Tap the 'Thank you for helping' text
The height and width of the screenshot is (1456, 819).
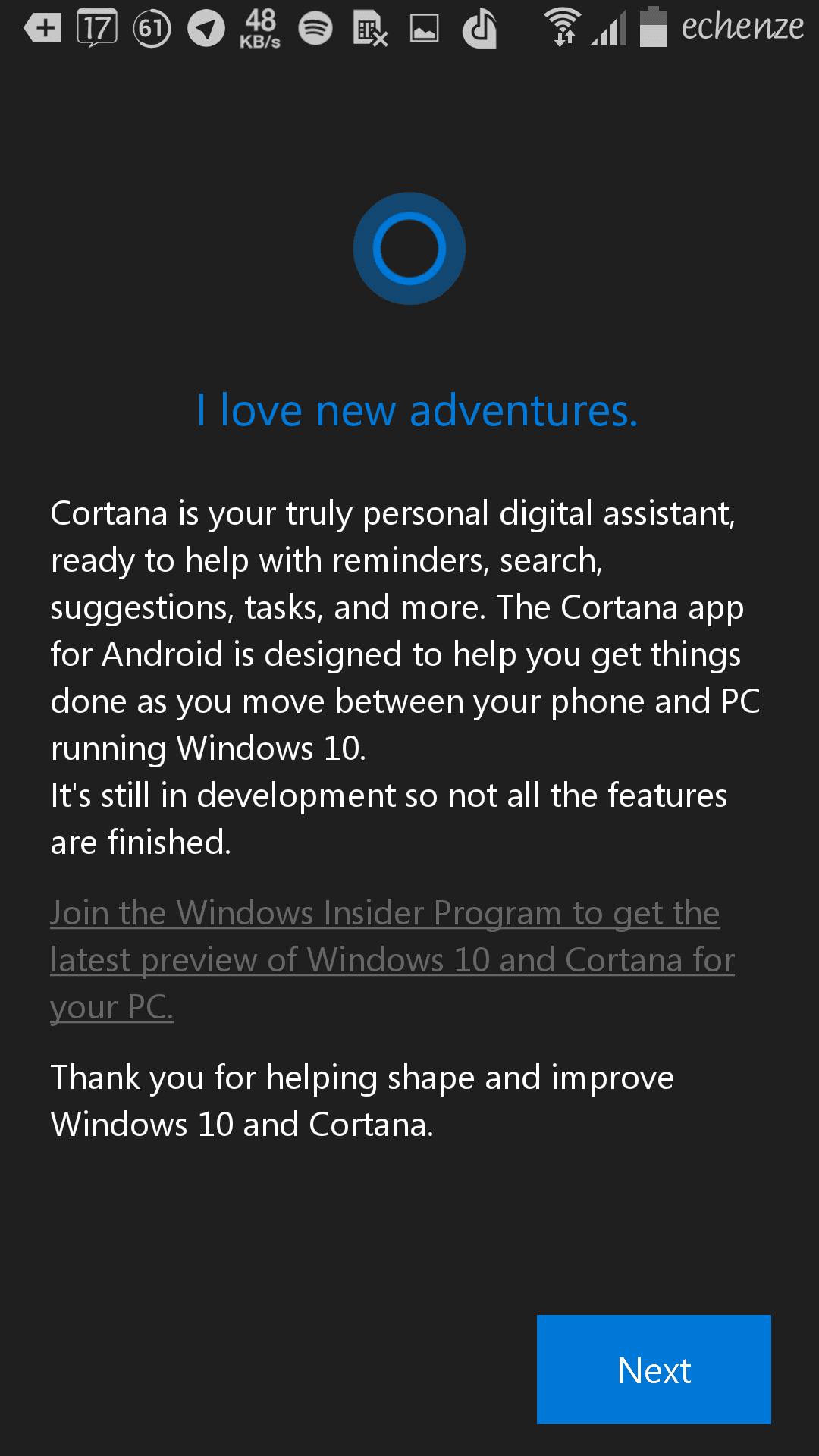click(362, 1100)
